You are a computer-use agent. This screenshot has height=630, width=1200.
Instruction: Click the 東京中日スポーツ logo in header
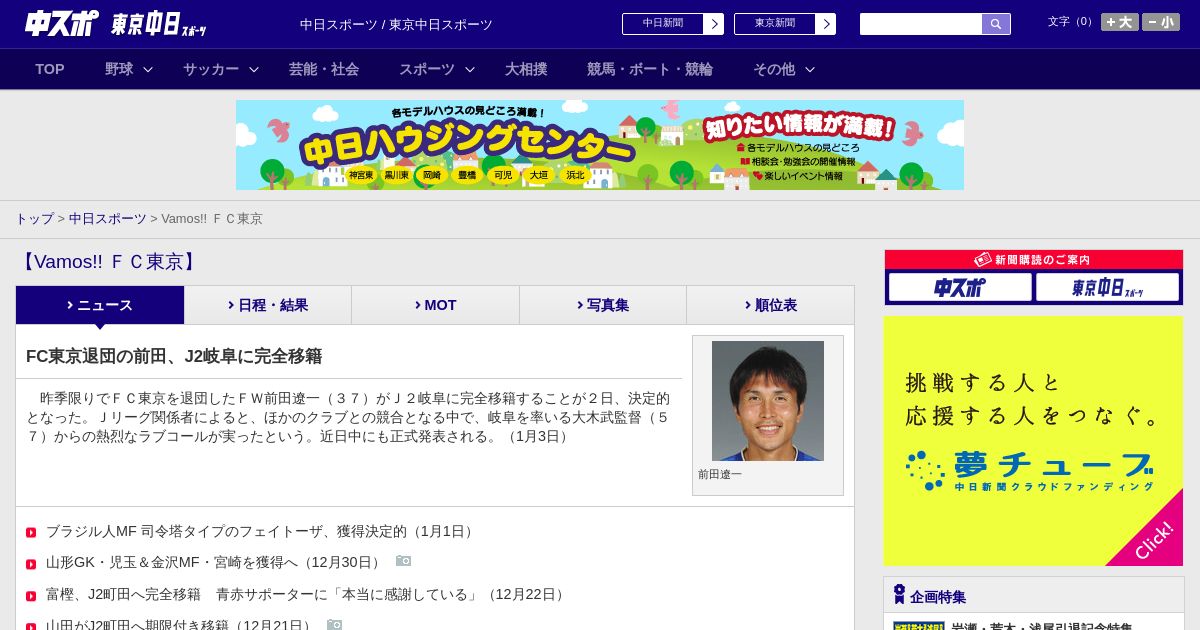point(158,24)
